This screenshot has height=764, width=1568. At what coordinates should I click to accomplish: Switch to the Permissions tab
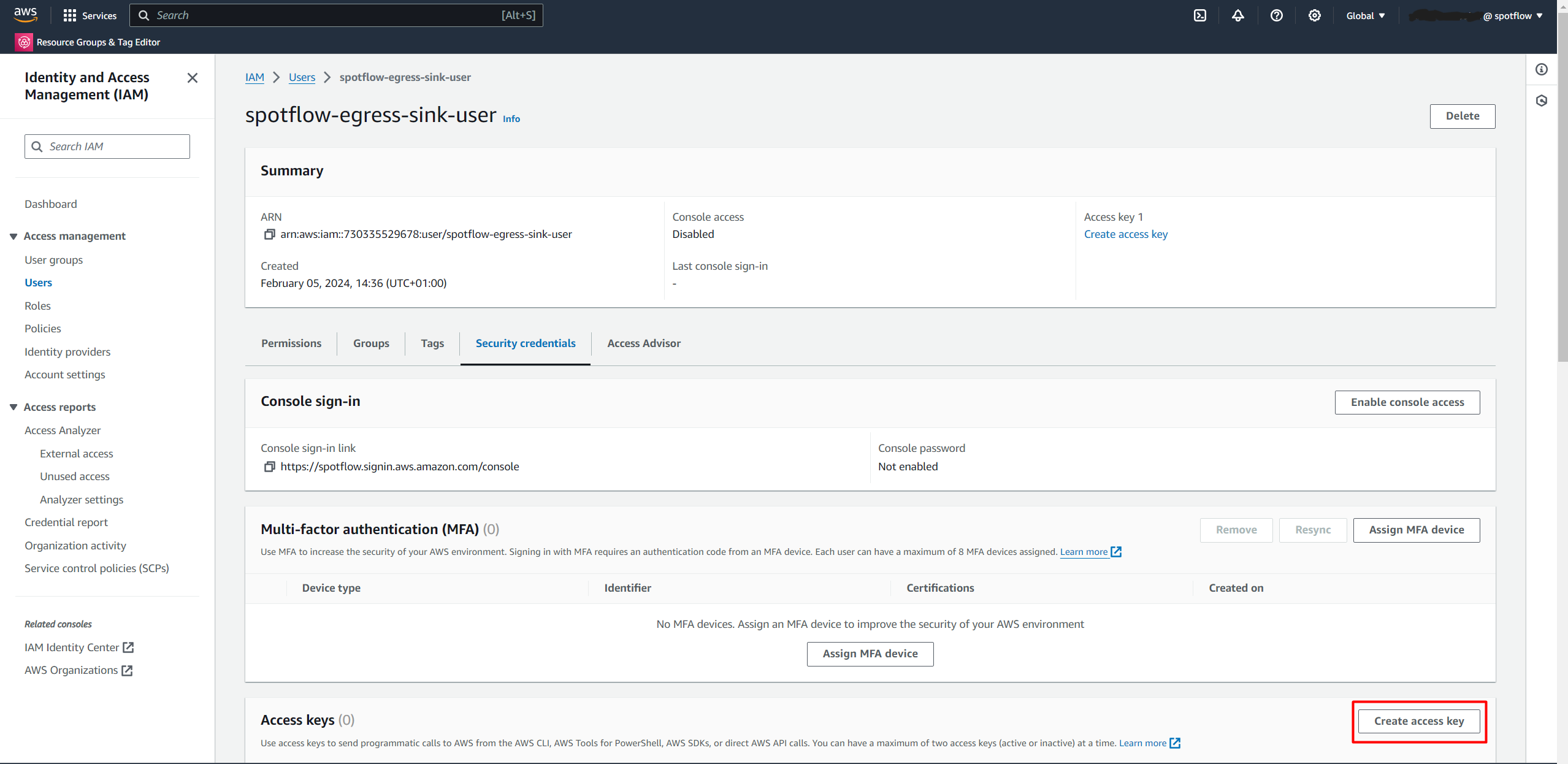click(x=291, y=343)
